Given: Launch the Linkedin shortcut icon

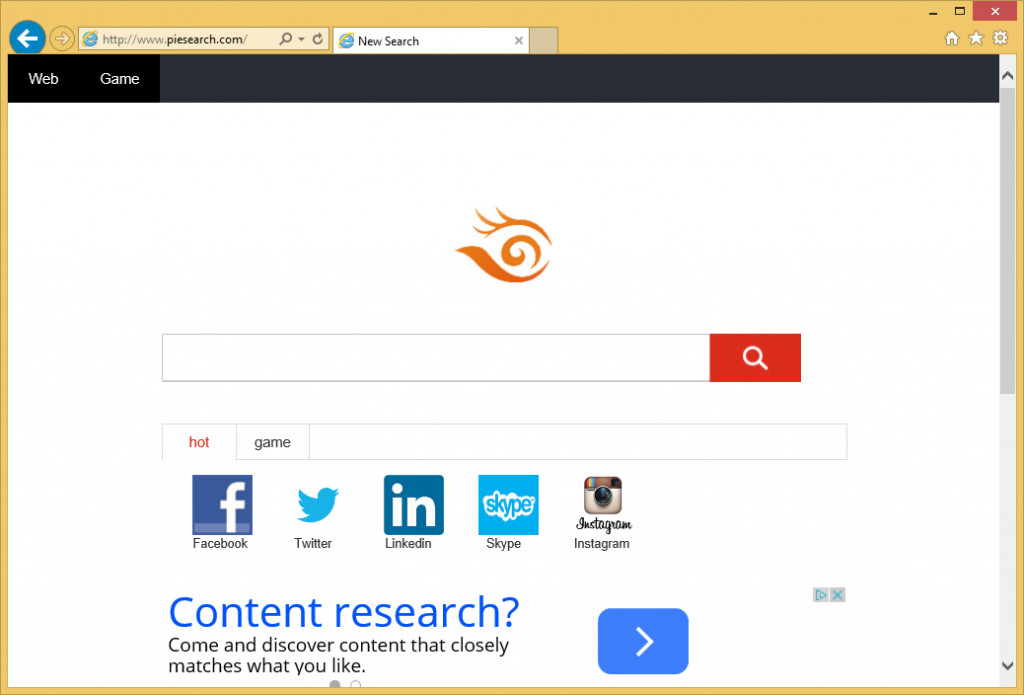Looking at the screenshot, I should [x=413, y=505].
